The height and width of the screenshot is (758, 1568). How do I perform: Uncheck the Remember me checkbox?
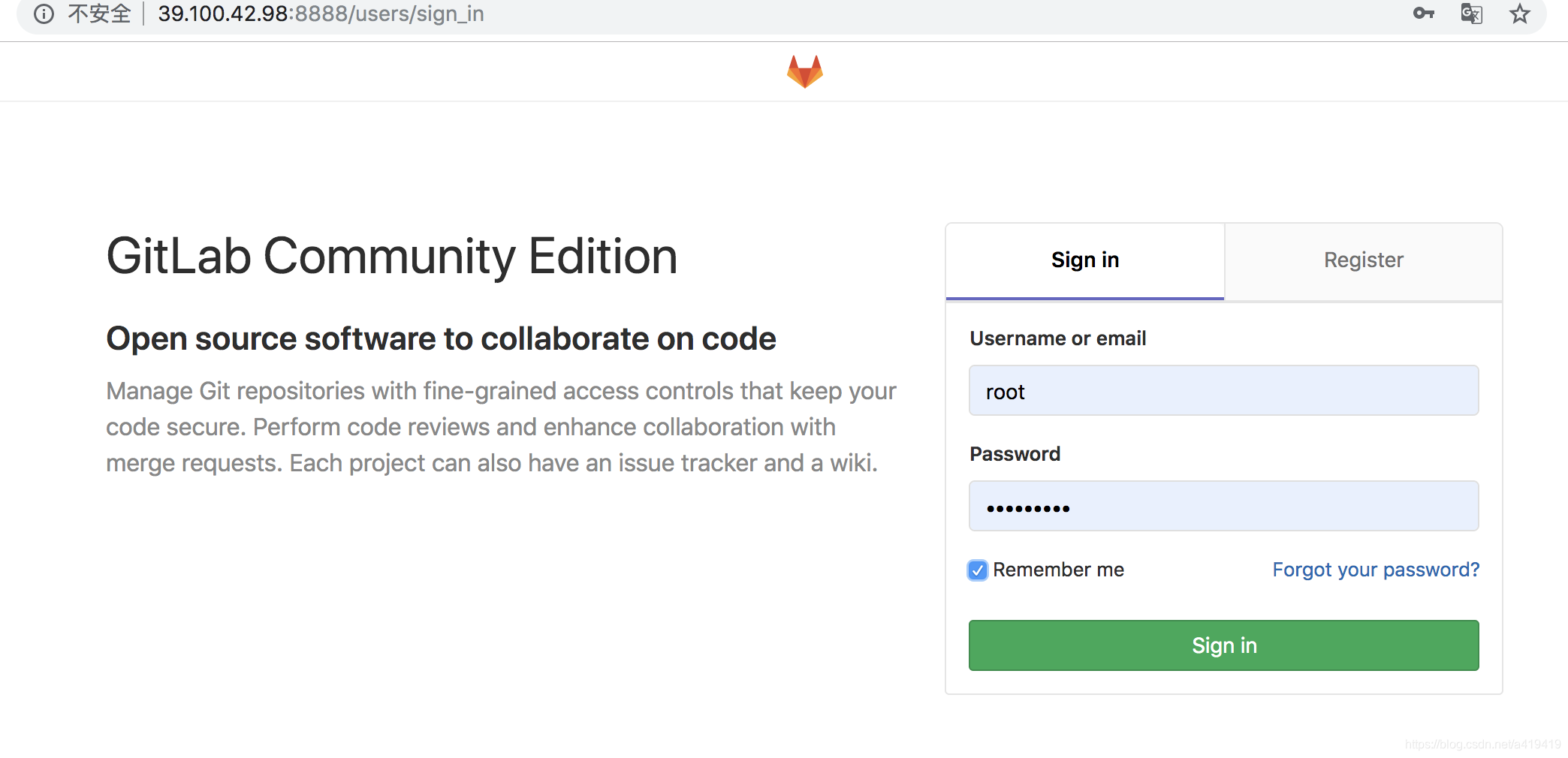[x=978, y=570]
